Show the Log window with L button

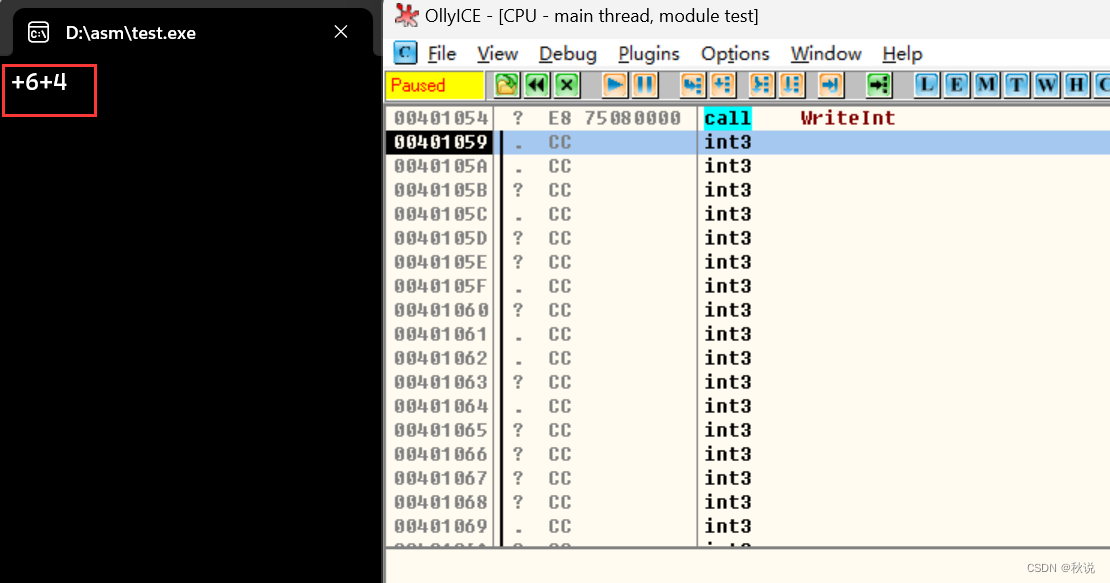click(x=926, y=86)
